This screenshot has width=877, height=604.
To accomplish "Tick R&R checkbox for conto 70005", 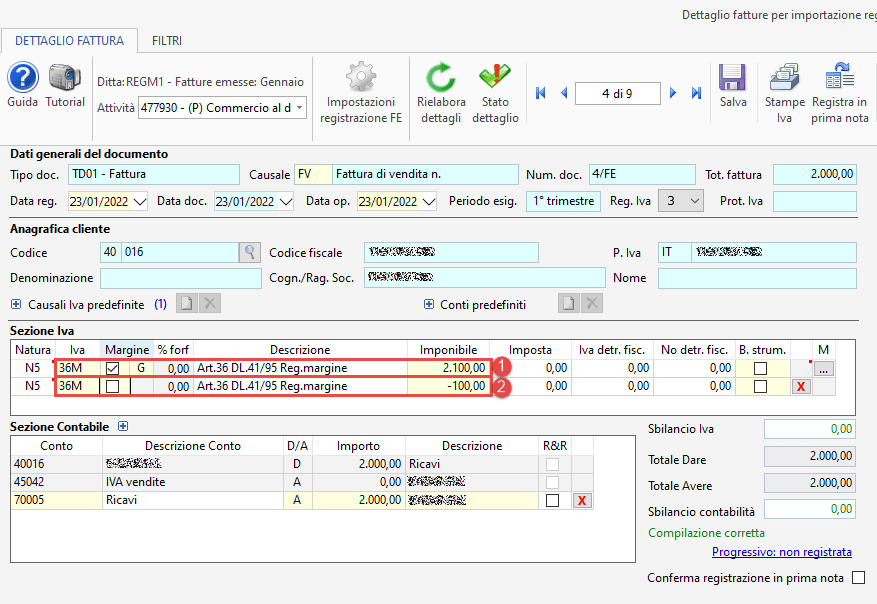I will [x=552, y=501].
